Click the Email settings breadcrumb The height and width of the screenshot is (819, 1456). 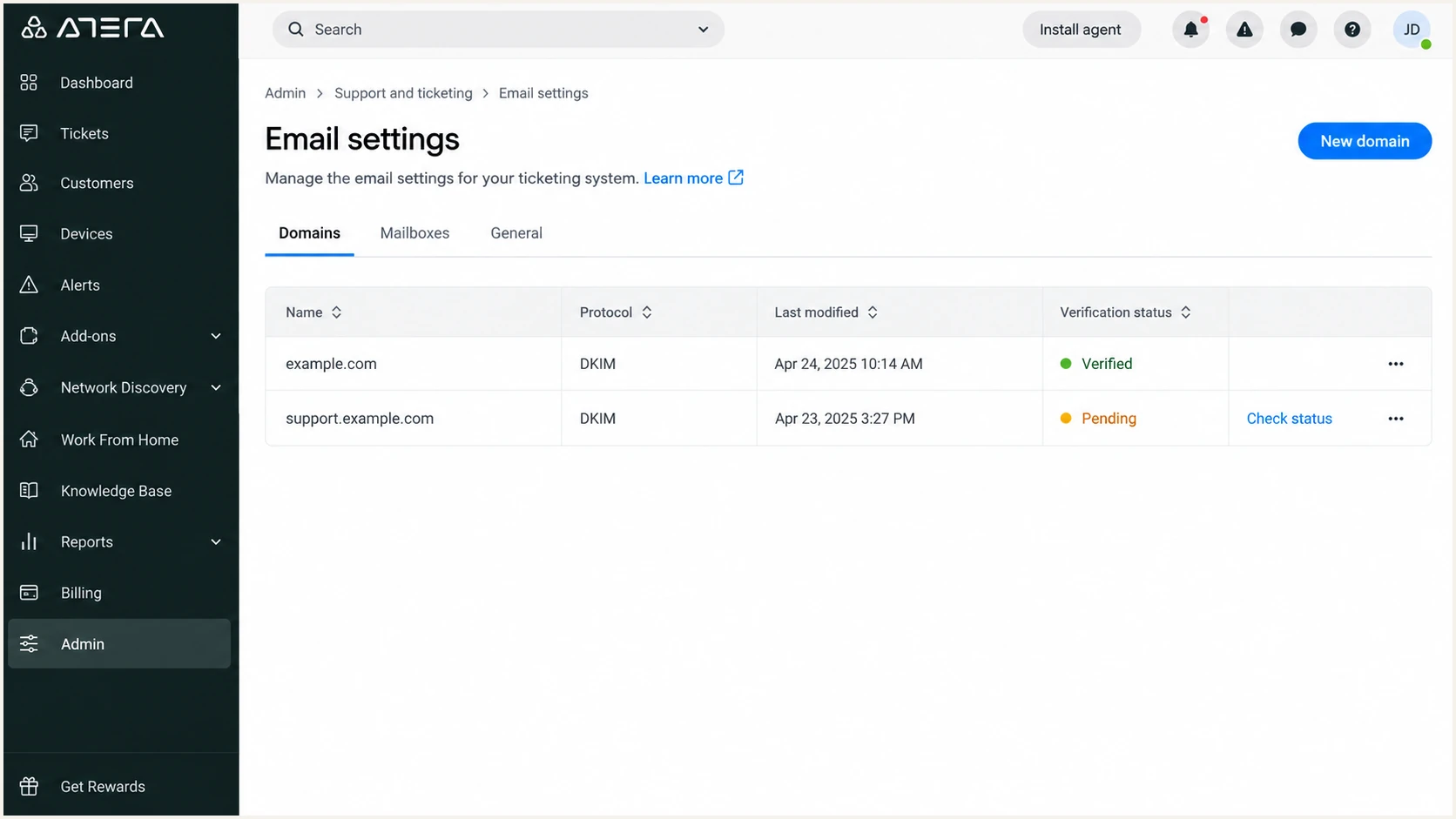click(x=543, y=93)
